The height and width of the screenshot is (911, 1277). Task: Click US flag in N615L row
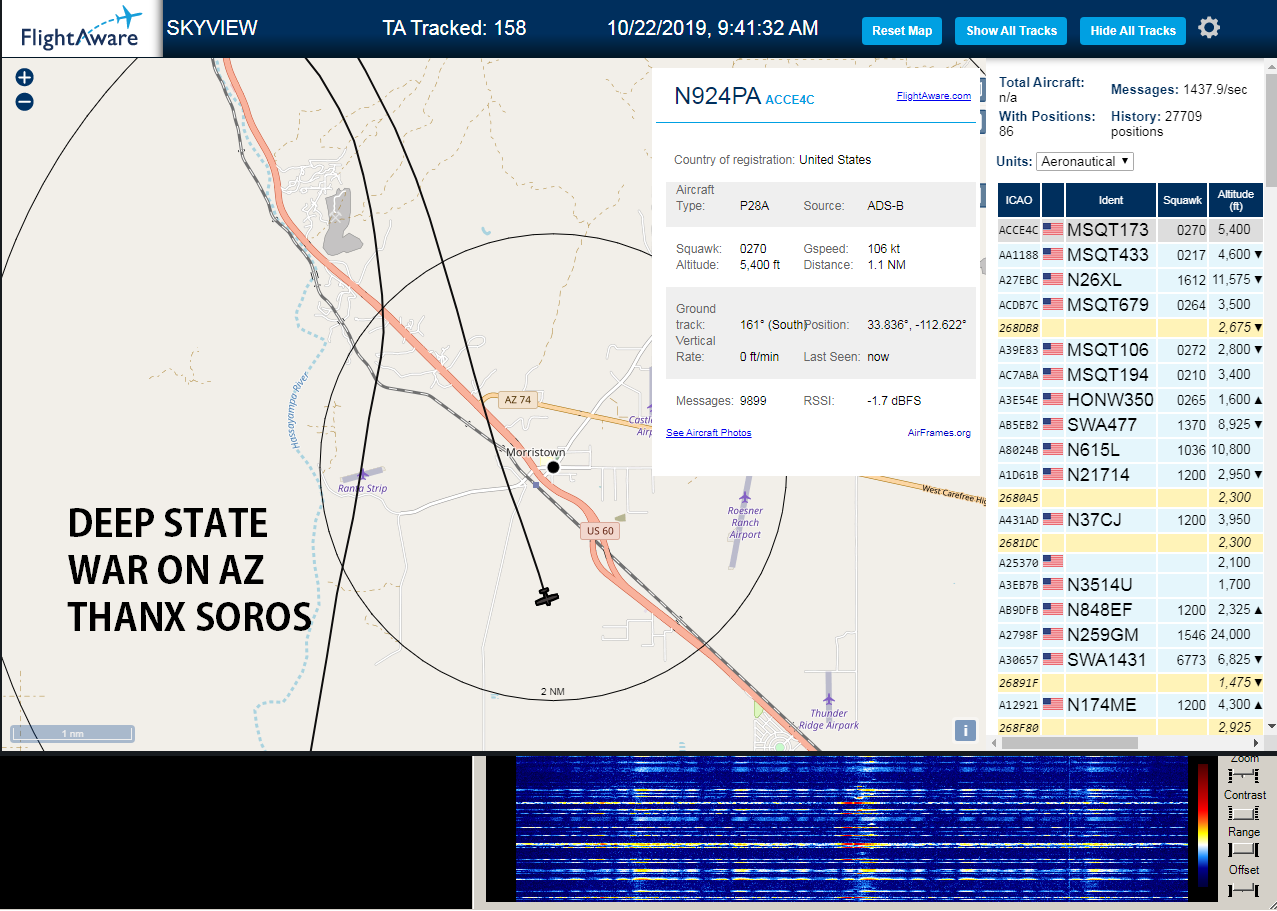(x=1053, y=450)
